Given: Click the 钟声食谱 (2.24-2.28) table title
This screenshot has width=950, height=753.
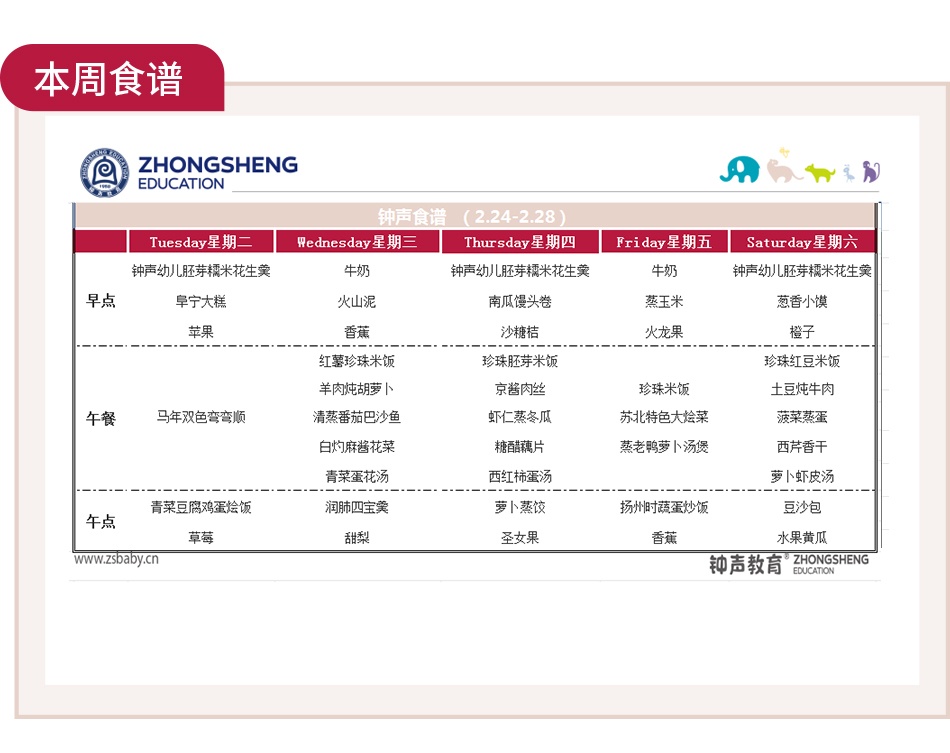Looking at the screenshot, I should point(473,216).
